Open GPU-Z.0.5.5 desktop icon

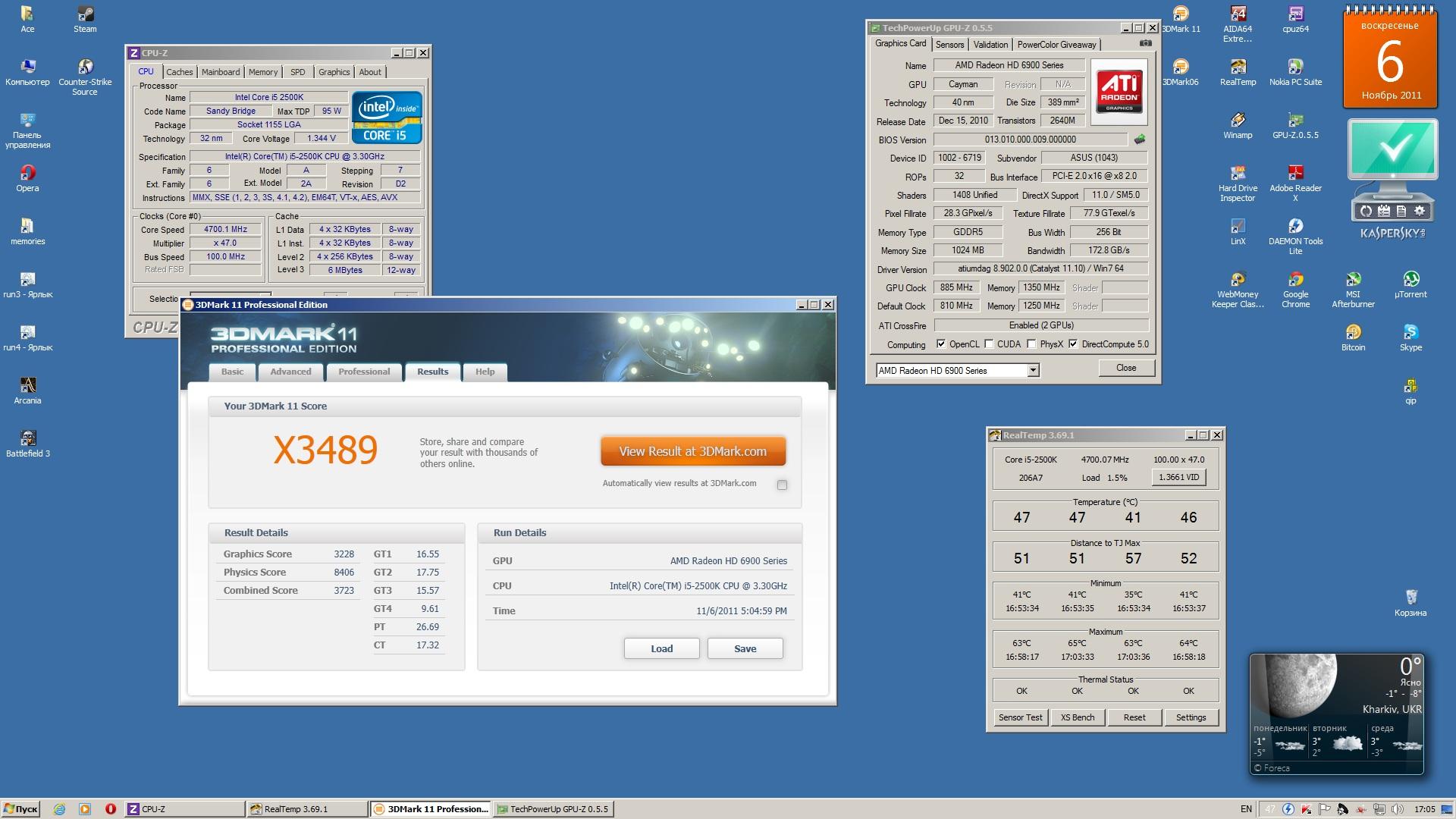pos(1295,125)
